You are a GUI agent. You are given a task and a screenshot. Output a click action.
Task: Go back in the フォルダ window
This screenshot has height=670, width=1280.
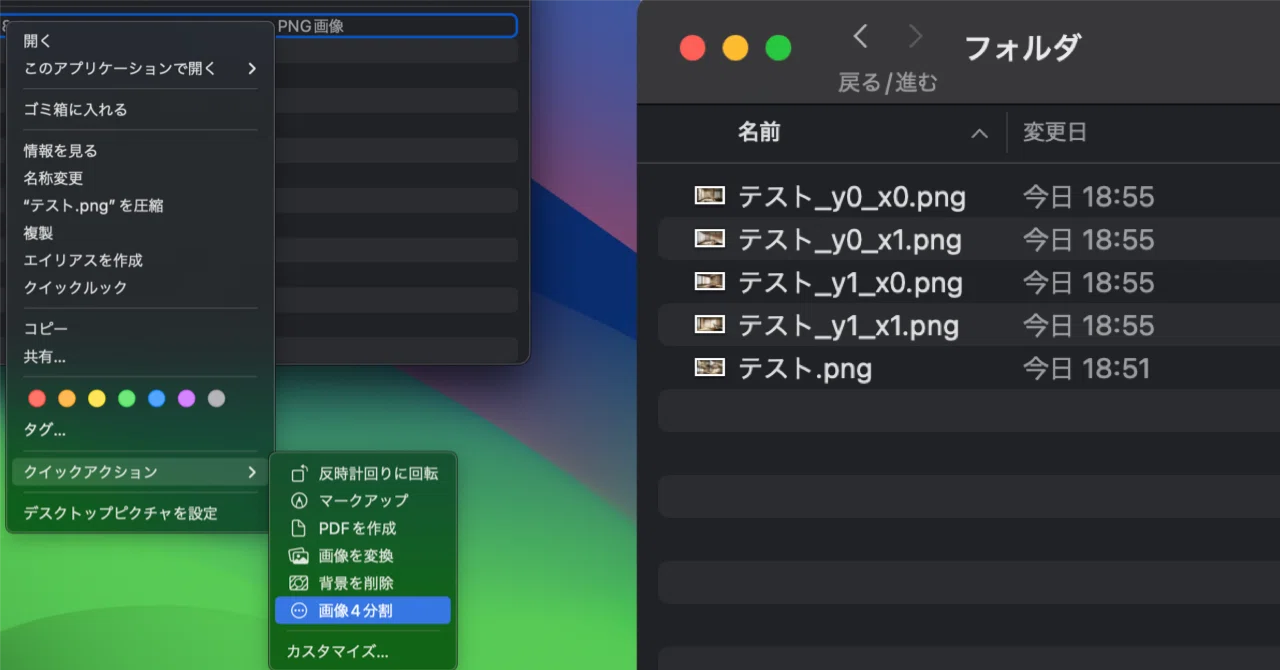click(860, 37)
